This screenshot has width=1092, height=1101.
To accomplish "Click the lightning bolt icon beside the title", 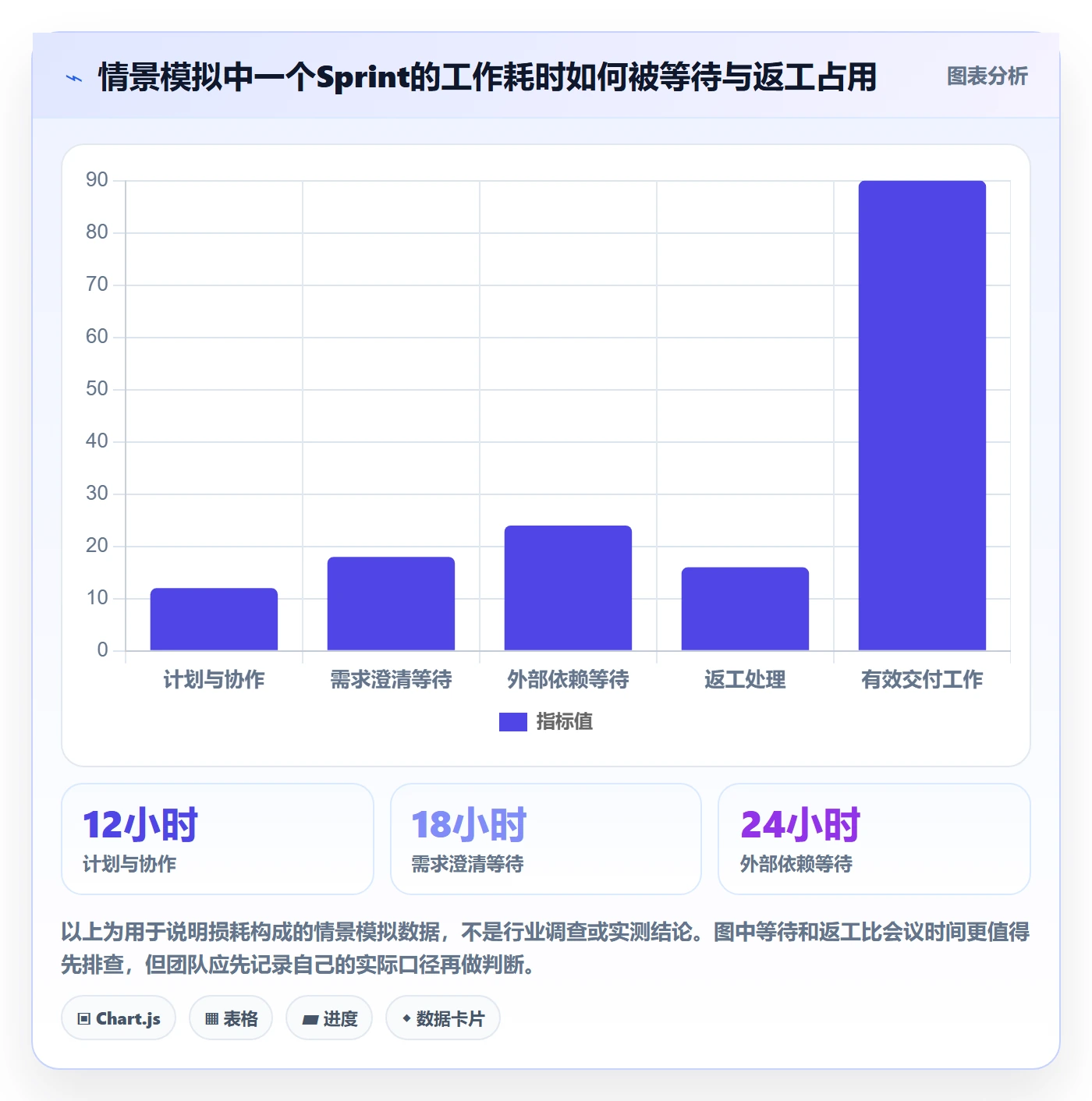I will (x=74, y=78).
